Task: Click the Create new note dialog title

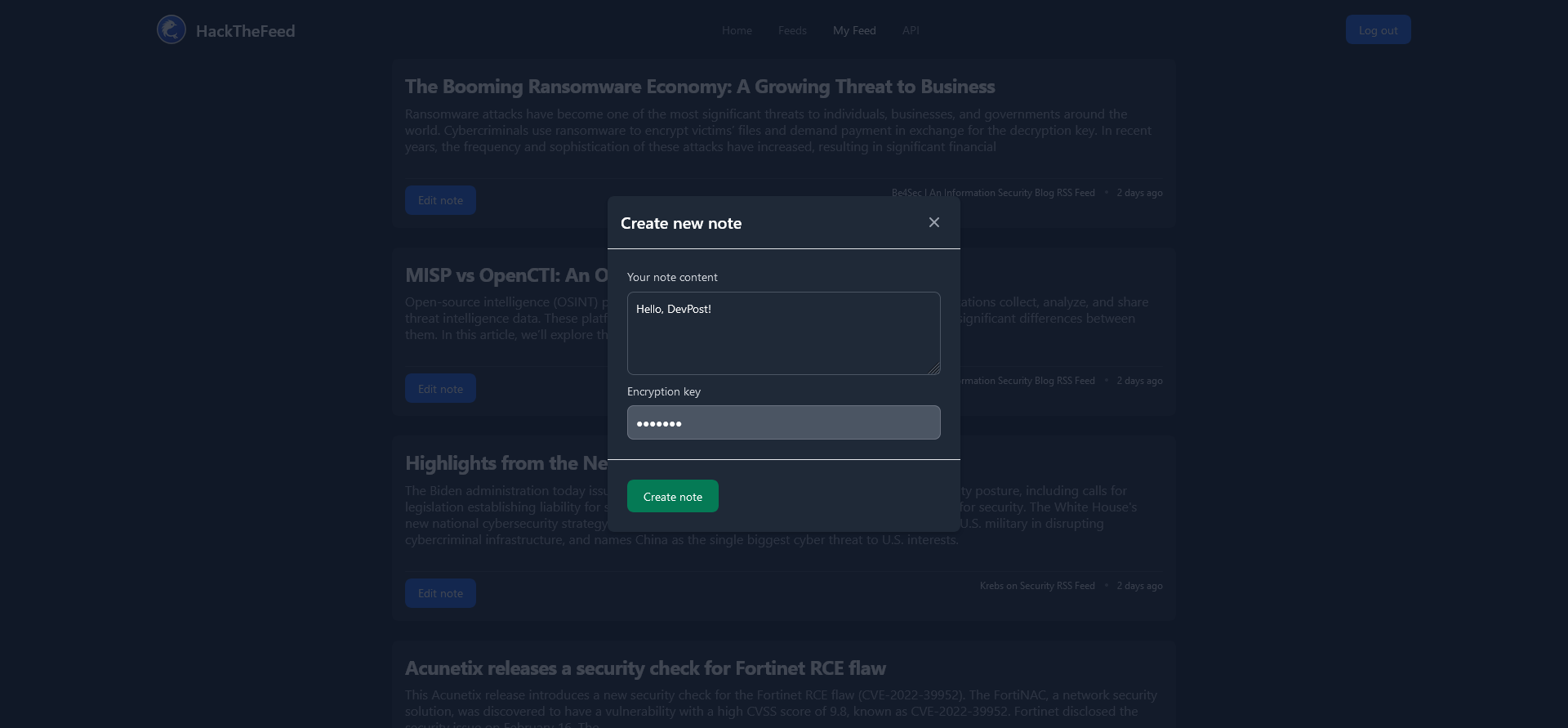Action: pyautogui.click(x=681, y=223)
